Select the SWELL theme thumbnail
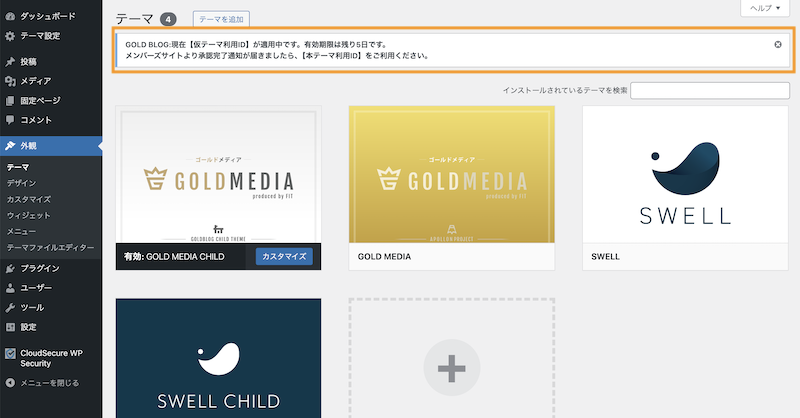This screenshot has height=418, width=800. (685, 175)
